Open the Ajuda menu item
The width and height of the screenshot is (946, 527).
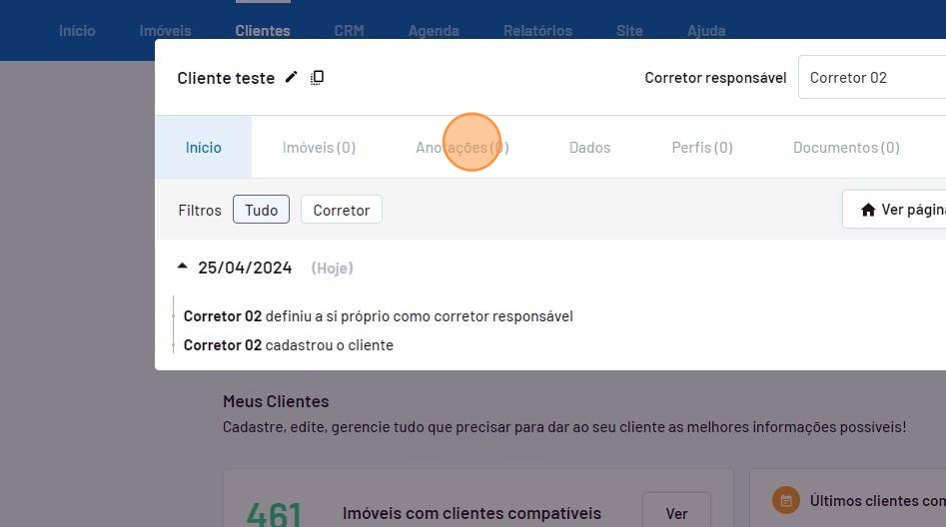click(x=706, y=30)
